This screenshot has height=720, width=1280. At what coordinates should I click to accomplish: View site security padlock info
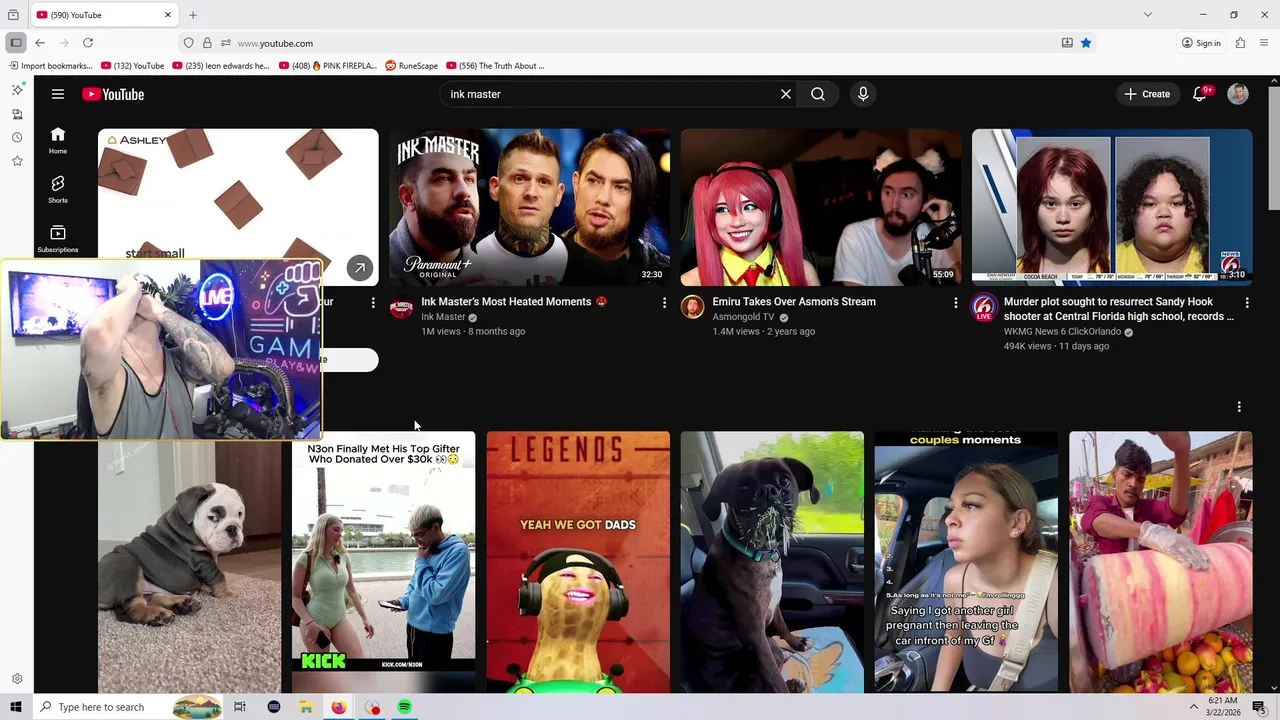click(207, 43)
